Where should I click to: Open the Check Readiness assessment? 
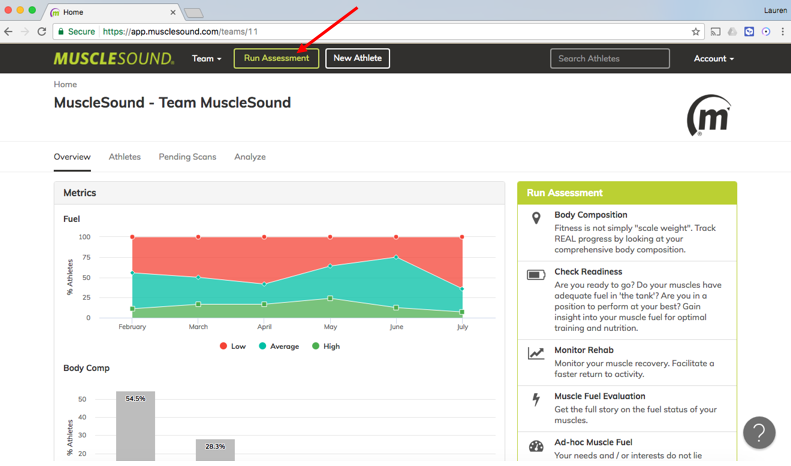tap(588, 272)
